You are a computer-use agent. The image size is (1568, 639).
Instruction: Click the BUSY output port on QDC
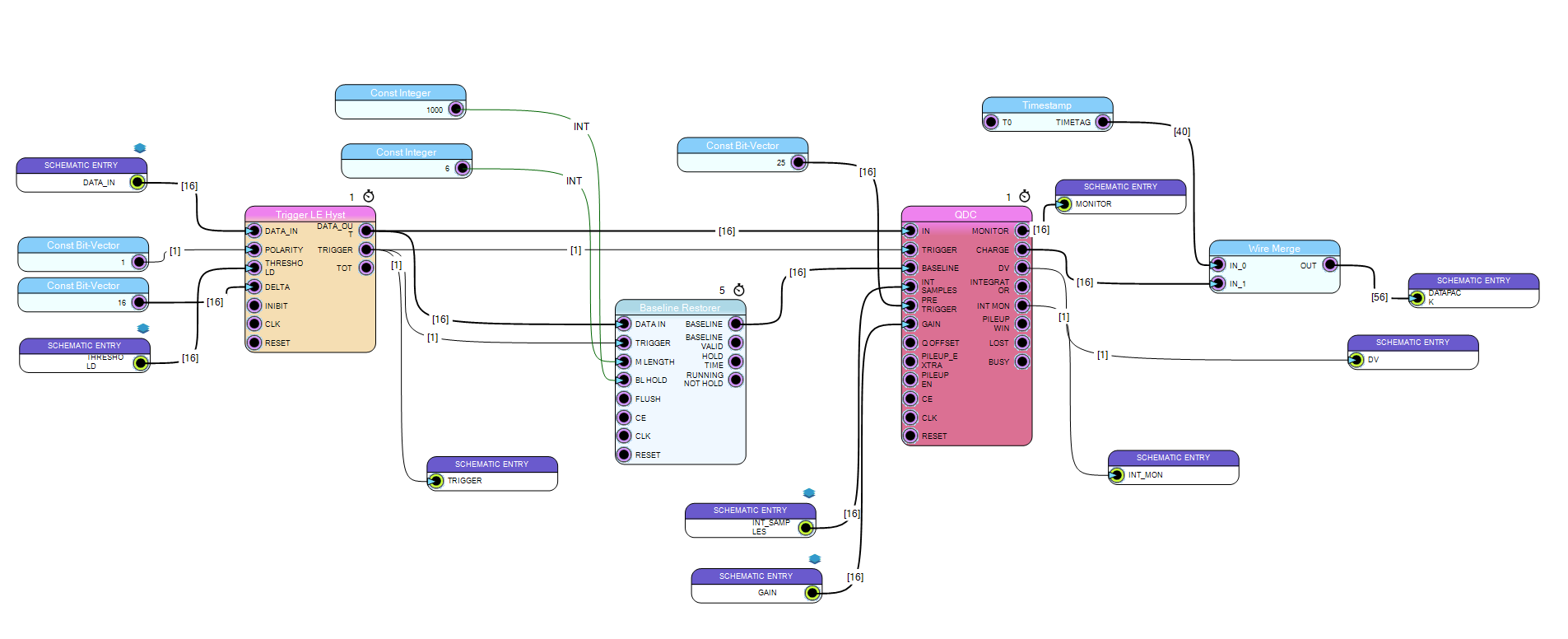1022,361
